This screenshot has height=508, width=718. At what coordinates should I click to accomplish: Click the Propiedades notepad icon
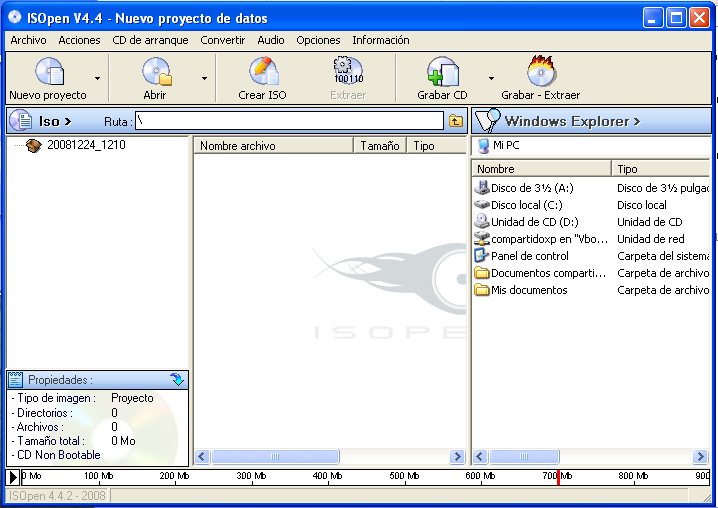tap(16, 379)
